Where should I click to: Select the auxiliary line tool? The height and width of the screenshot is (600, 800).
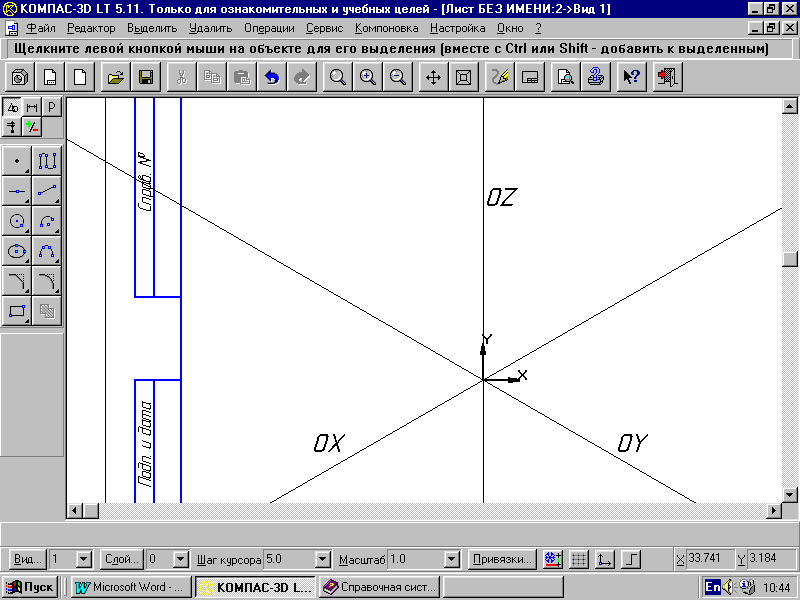point(17,191)
